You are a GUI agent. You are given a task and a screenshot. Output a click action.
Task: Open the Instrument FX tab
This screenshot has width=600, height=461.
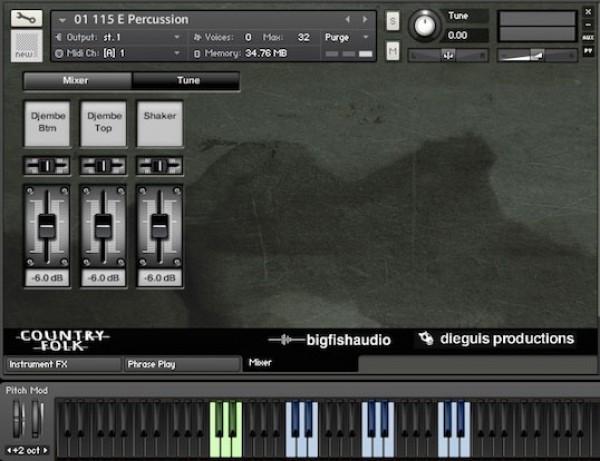tap(60, 364)
